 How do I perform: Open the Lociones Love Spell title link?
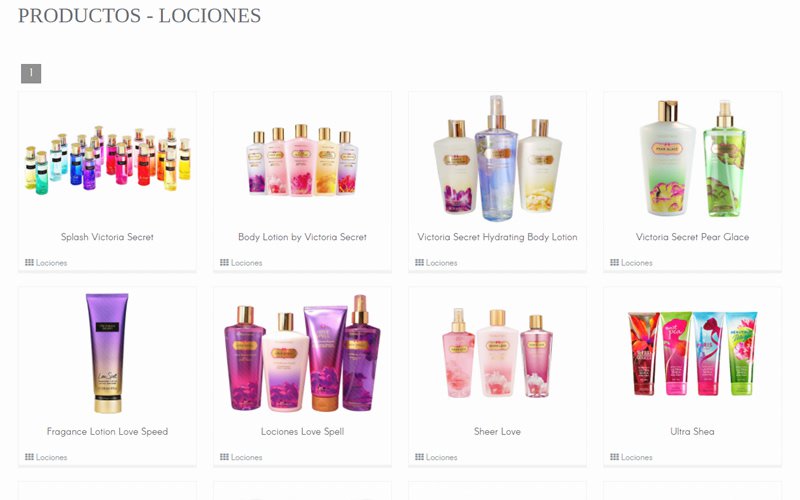(303, 432)
